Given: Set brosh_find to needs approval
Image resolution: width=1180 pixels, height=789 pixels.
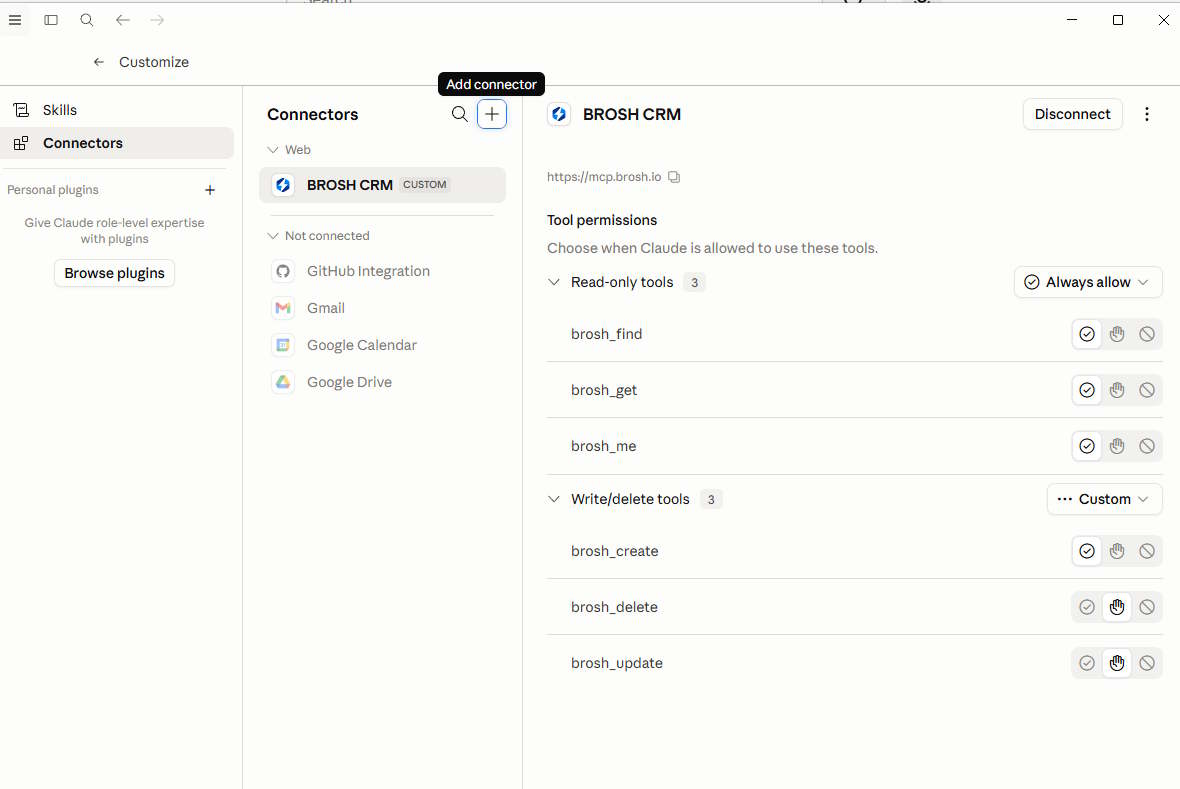Looking at the screenshot, I should pos(1117,334).
